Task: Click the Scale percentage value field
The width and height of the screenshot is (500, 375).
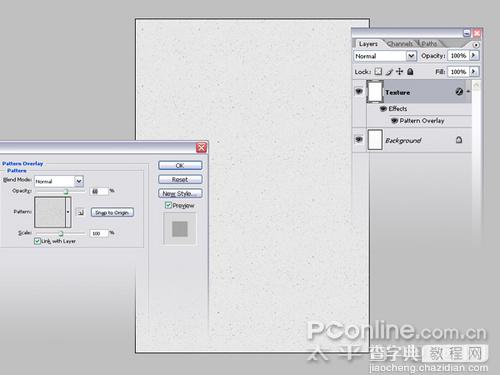Action: 99,233
